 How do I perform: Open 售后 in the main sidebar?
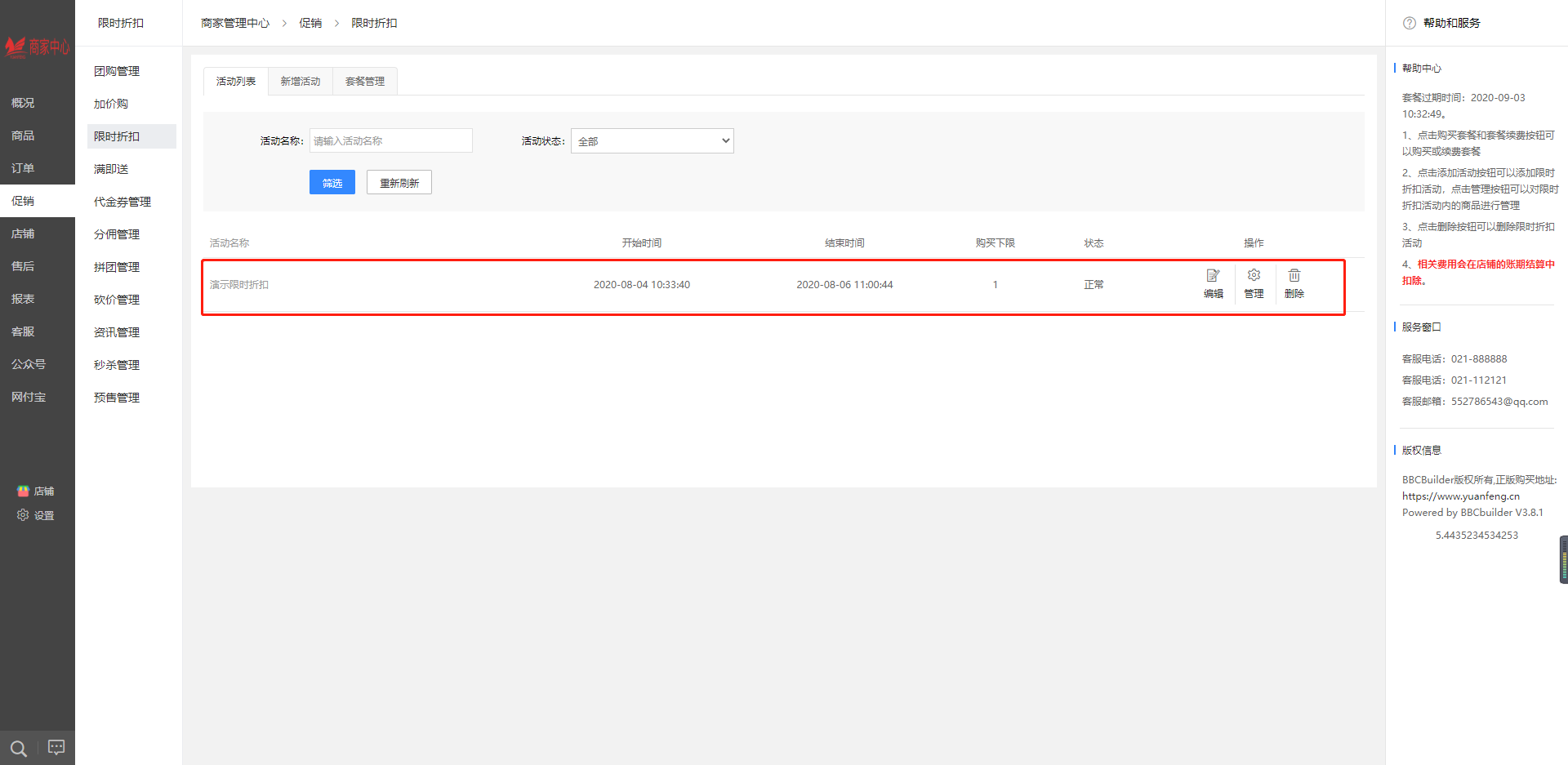click(x=38, y=266)
